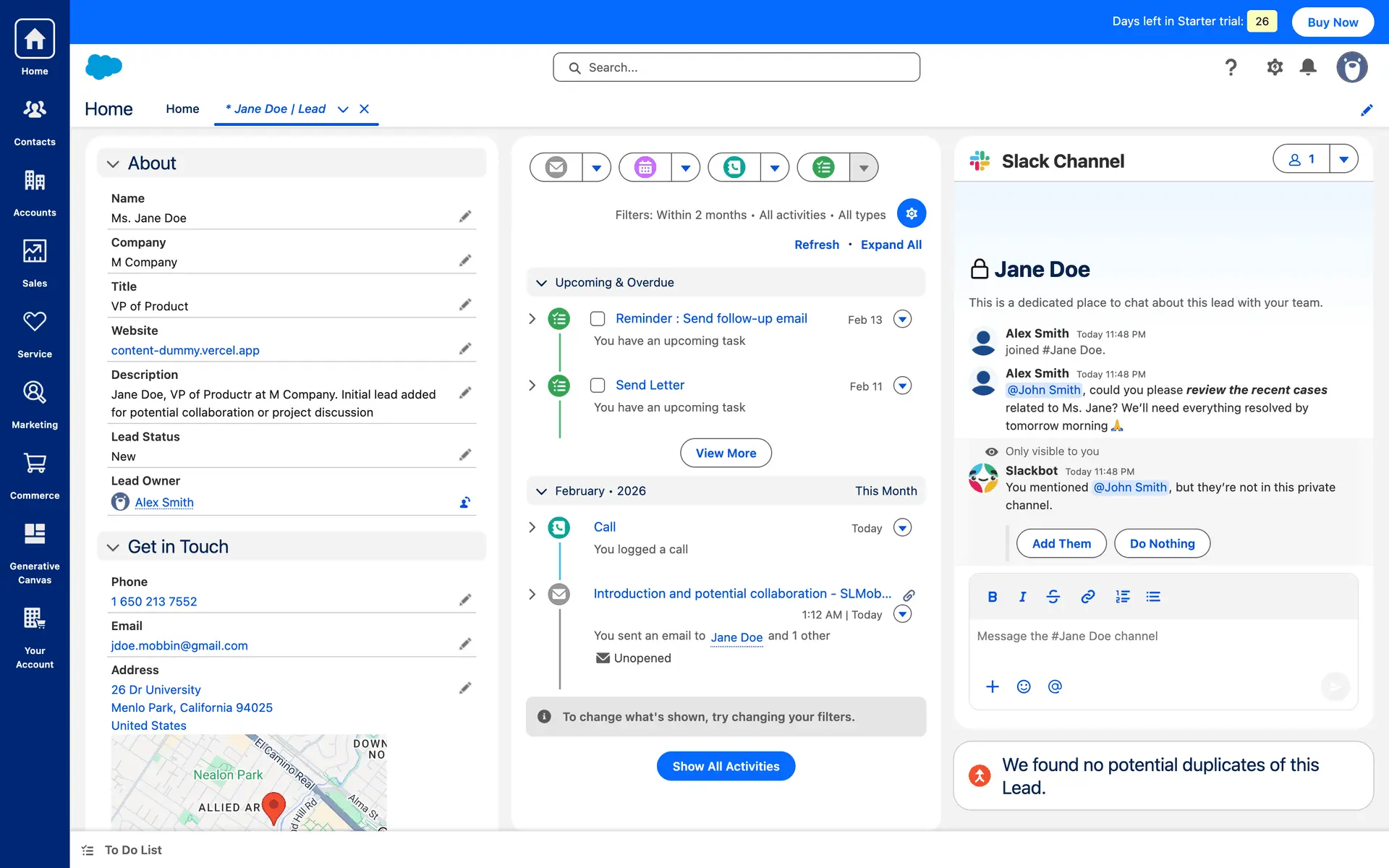Click the email activity icon button
The image size is (1389, 868).
pos(556,167)
